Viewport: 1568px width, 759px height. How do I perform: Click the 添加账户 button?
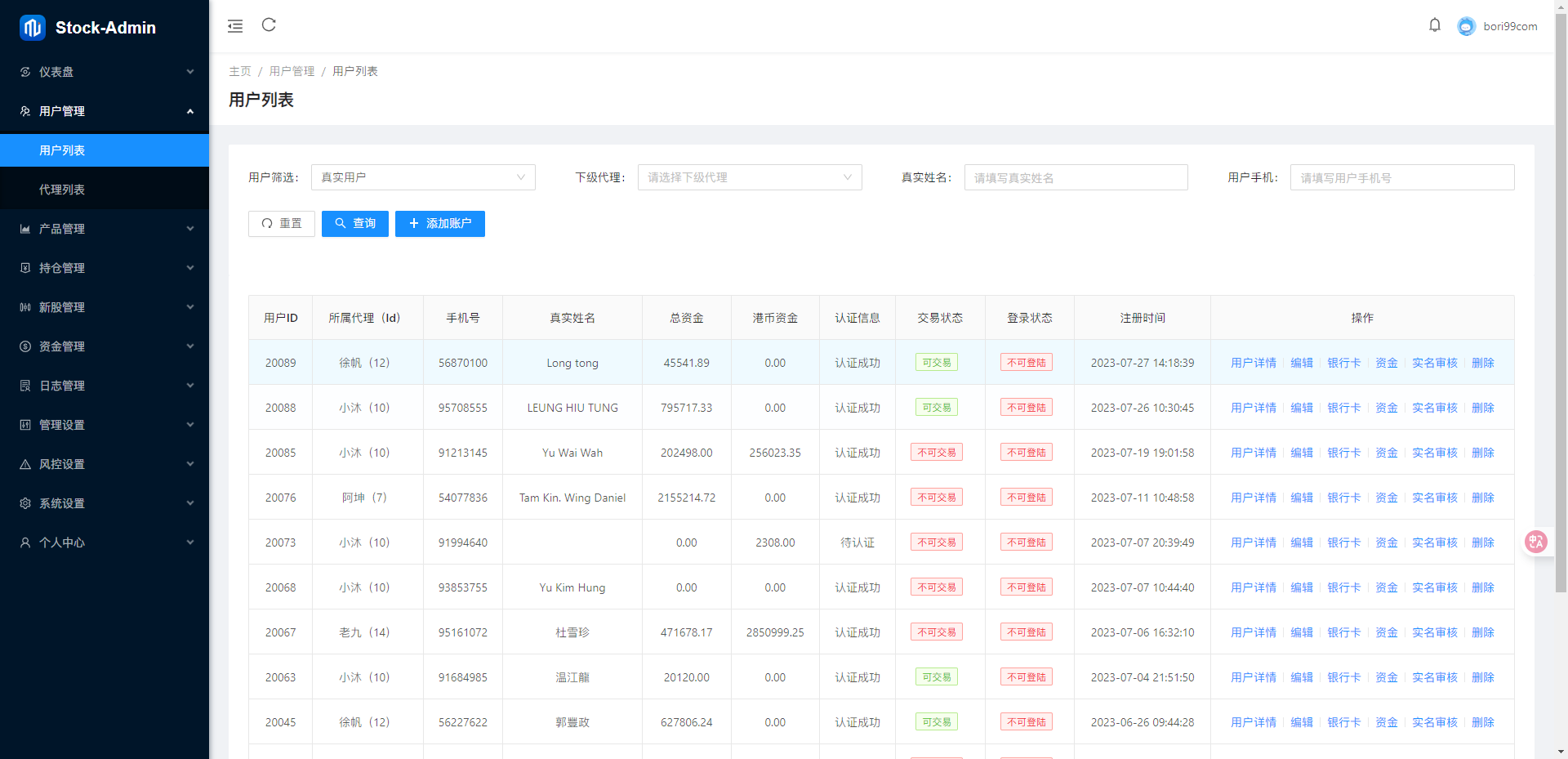click(440, 224)
